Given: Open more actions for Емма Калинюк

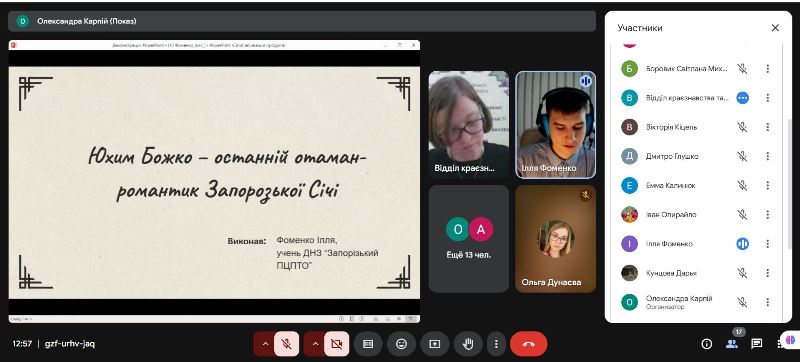Looking at the screenshot, I should coord(767,186).
